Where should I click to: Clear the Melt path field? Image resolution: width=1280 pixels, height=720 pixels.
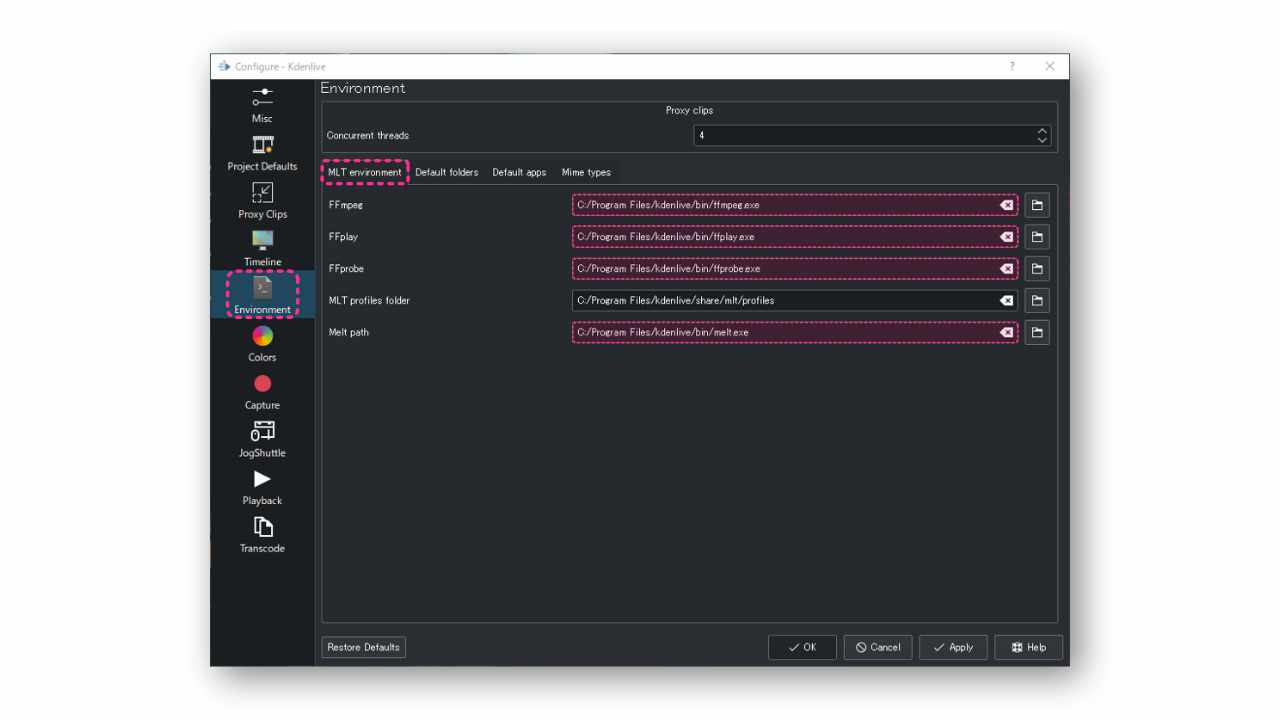click(x=1006, y=332)
